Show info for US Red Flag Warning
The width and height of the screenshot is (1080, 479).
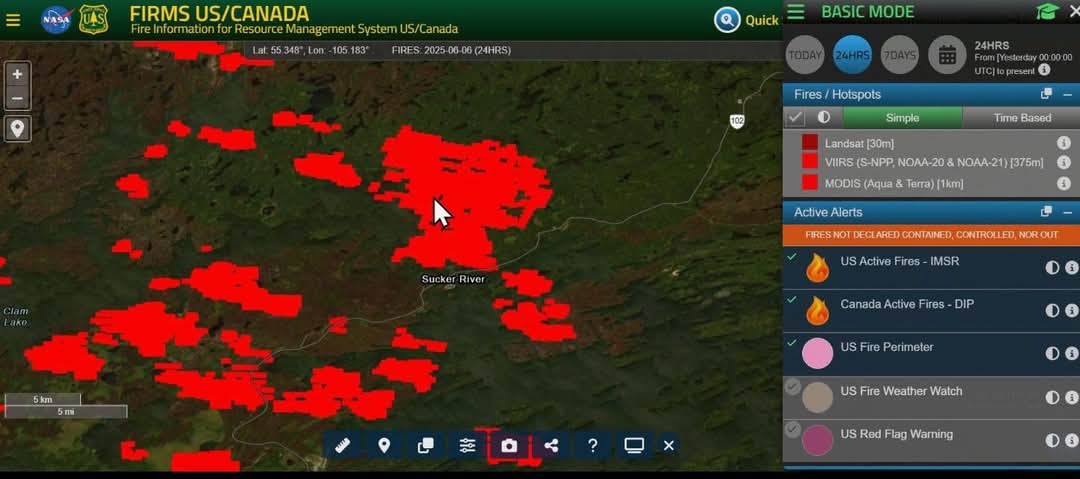click(x=1071, y=440)
